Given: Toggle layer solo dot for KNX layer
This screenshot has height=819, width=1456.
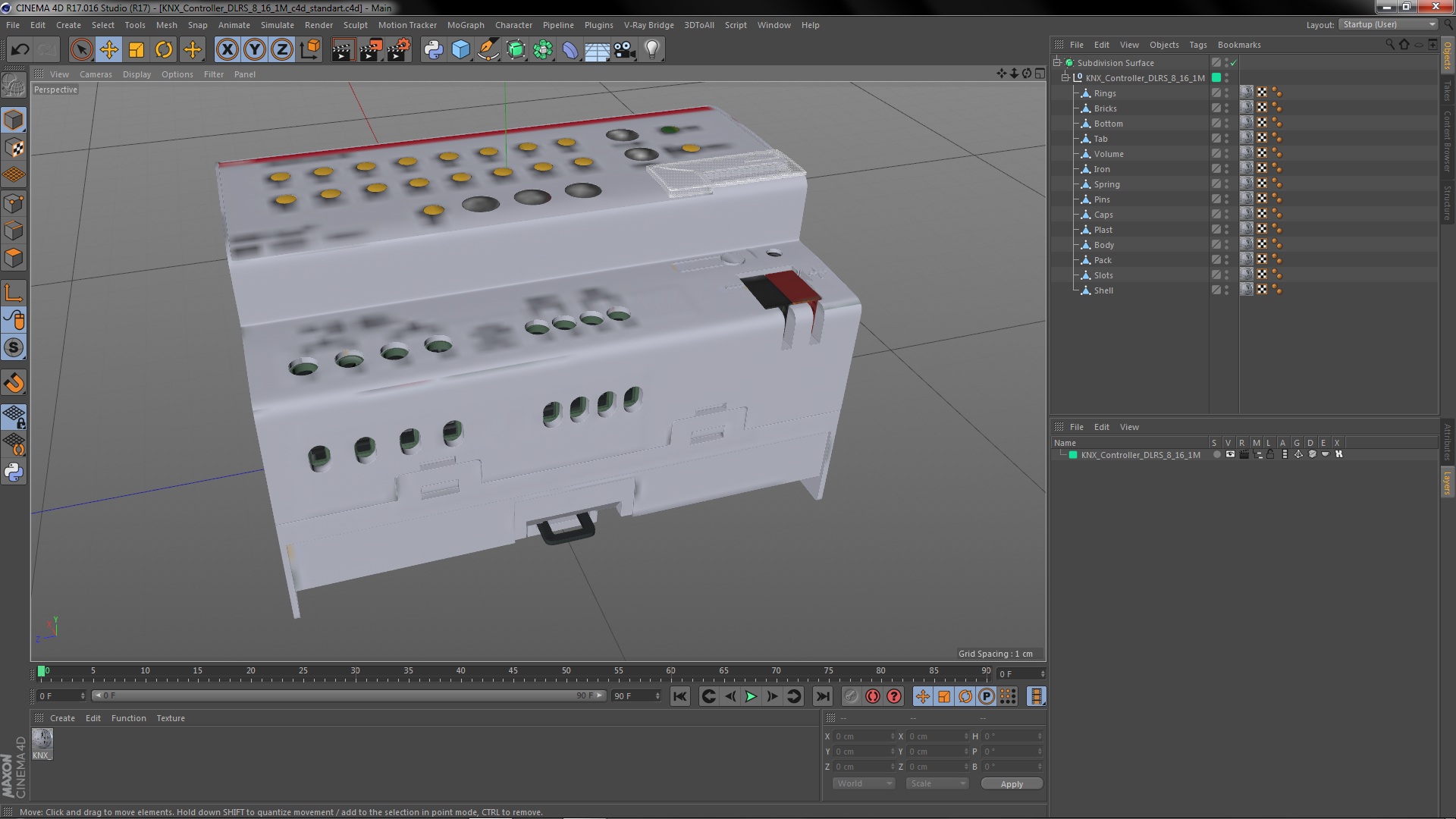Looking at the screenshot, I should [1216, 454].
